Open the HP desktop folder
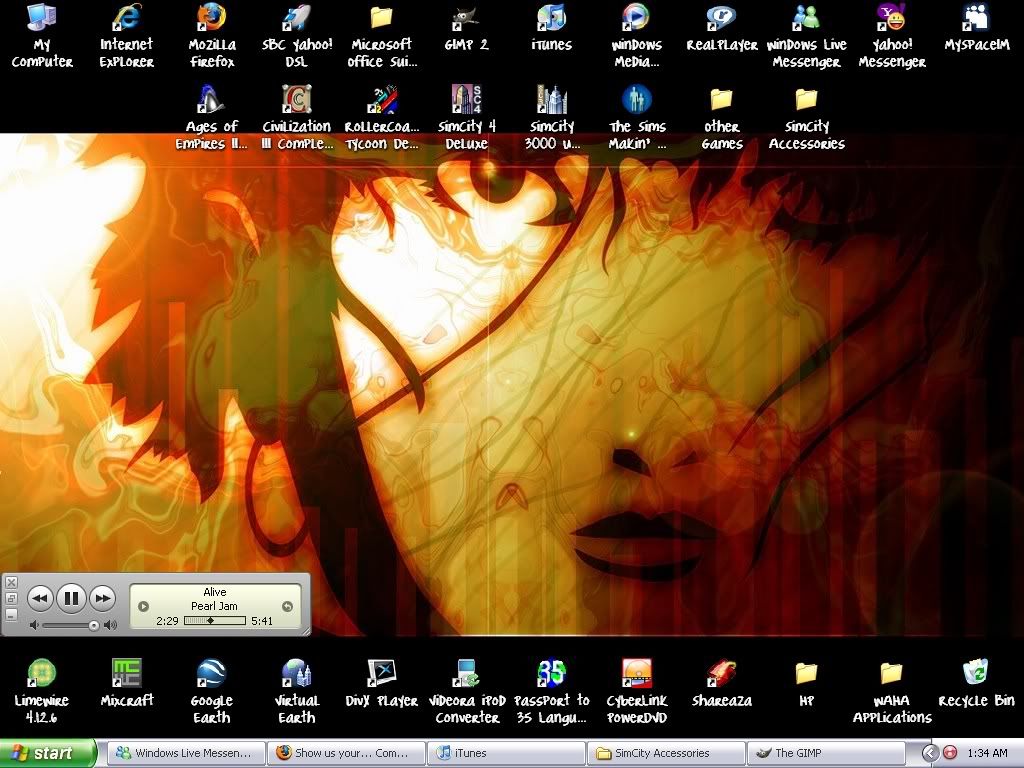The height and width of the screenshot is (768, 1024). (x=807, y=683)
